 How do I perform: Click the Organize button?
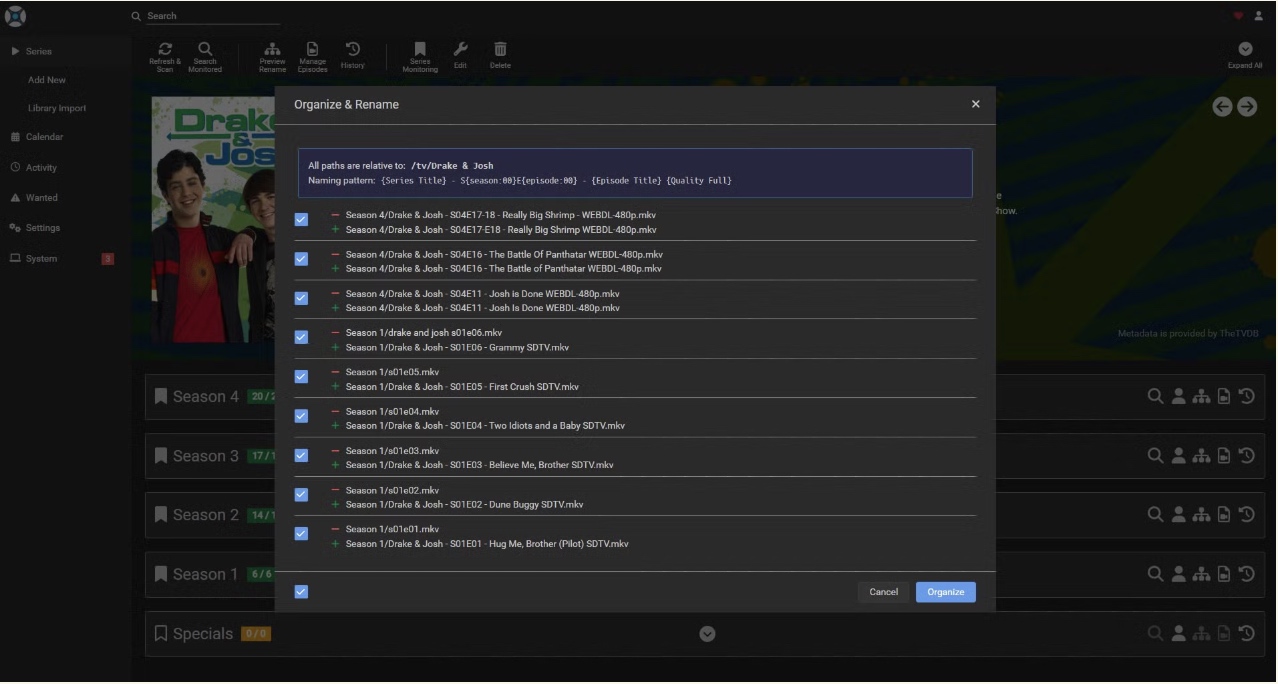click(x=946, y=592)
